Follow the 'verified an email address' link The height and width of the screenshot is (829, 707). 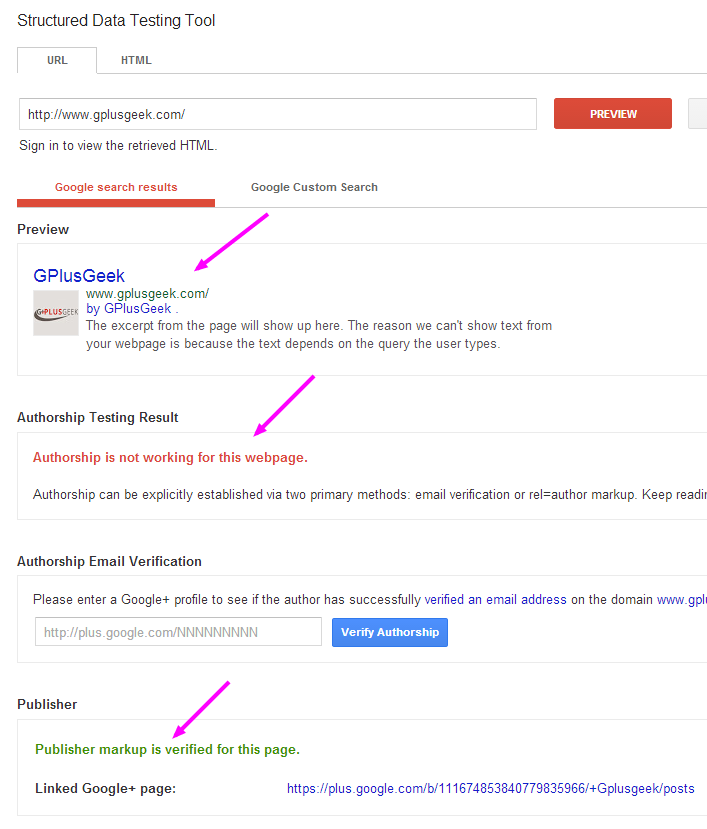point(495,600)
